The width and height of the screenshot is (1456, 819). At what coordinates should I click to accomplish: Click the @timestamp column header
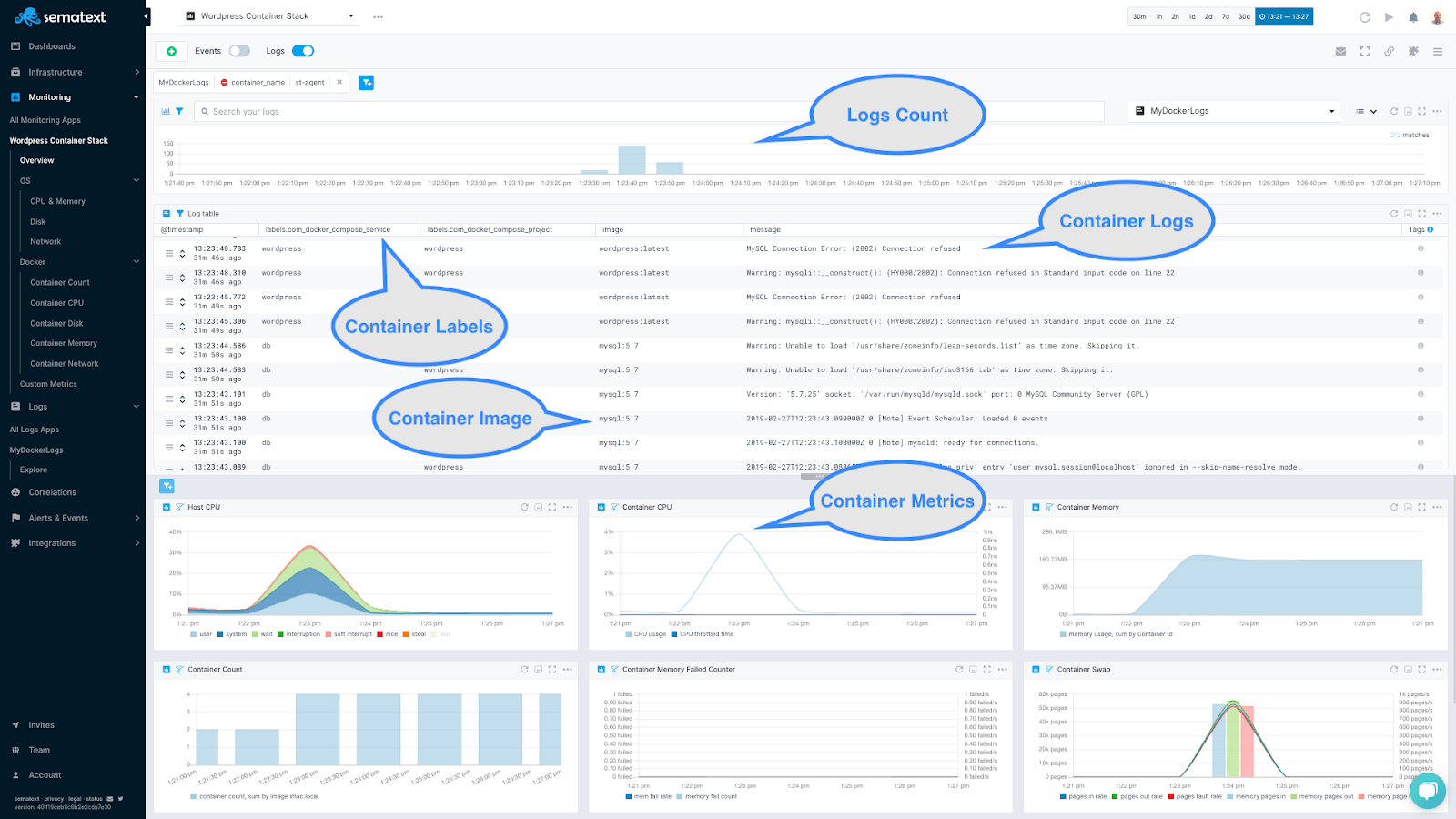182,229
